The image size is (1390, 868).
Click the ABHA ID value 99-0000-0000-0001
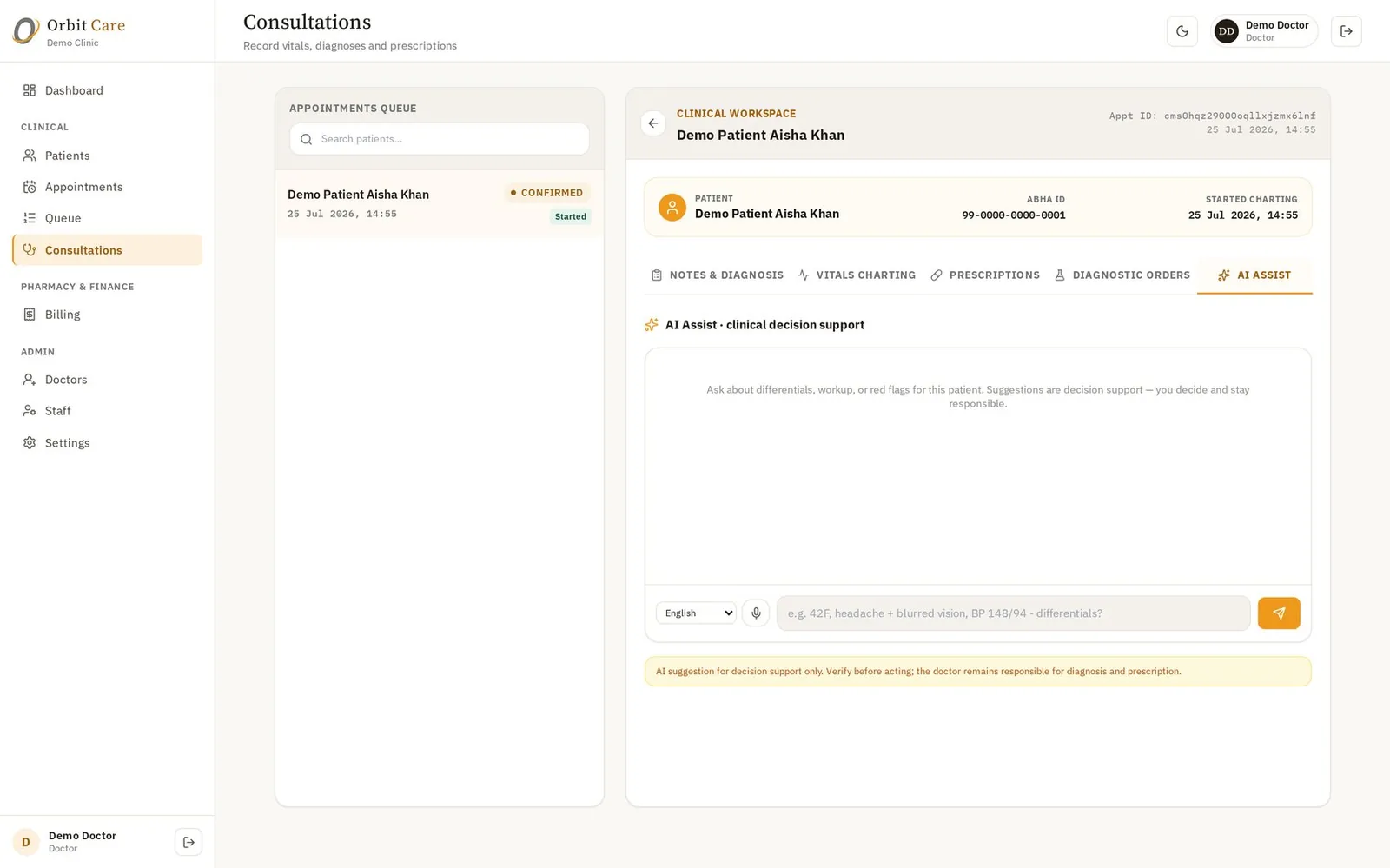coord(1013,215)
